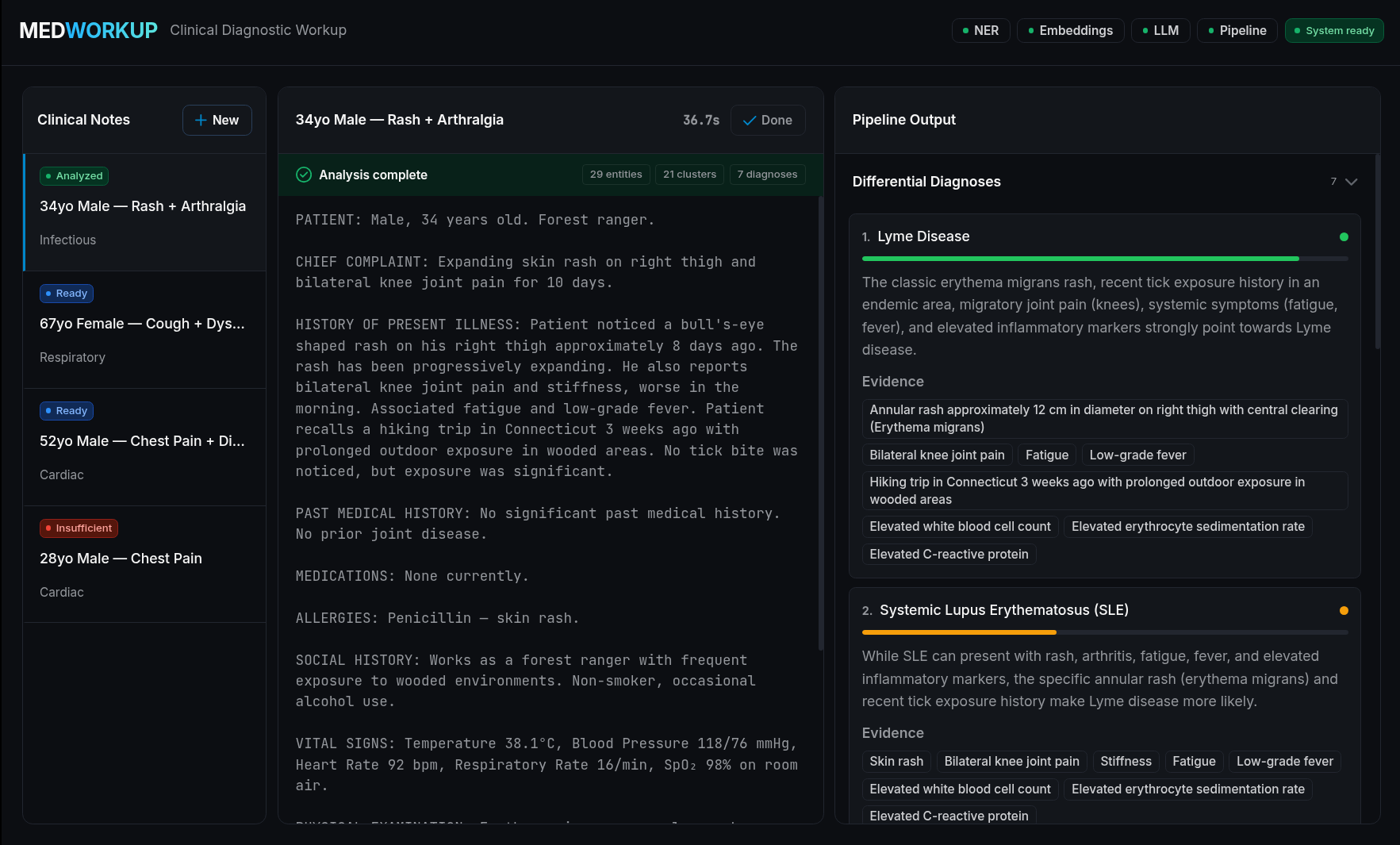The height and width of the screenshot is (845, 1400).
Task: Click the Pipeline Output heading
Action: pyautogui.click(x=903, y=120)
